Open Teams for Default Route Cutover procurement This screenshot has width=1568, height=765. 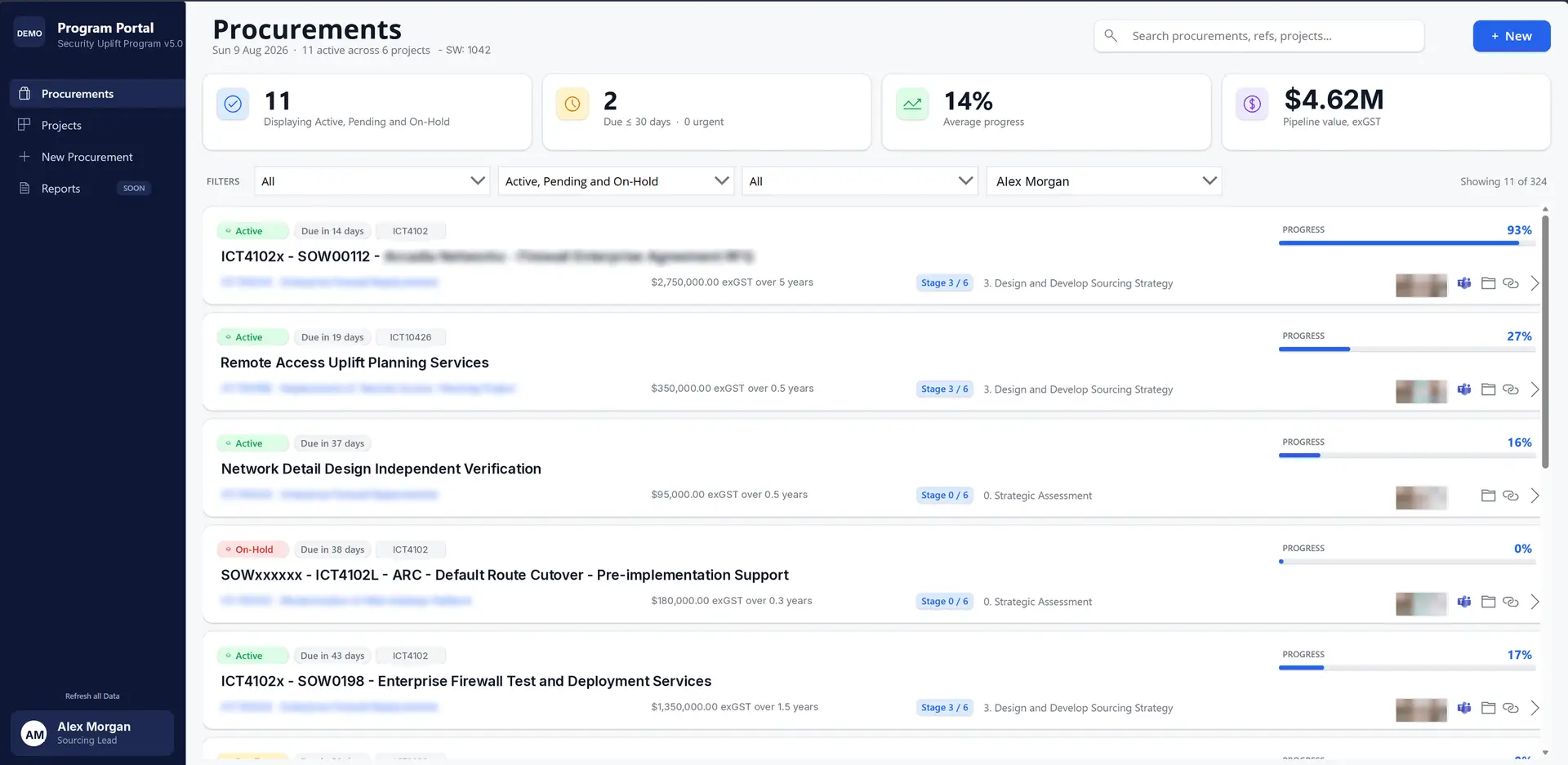click(1464, 602)
